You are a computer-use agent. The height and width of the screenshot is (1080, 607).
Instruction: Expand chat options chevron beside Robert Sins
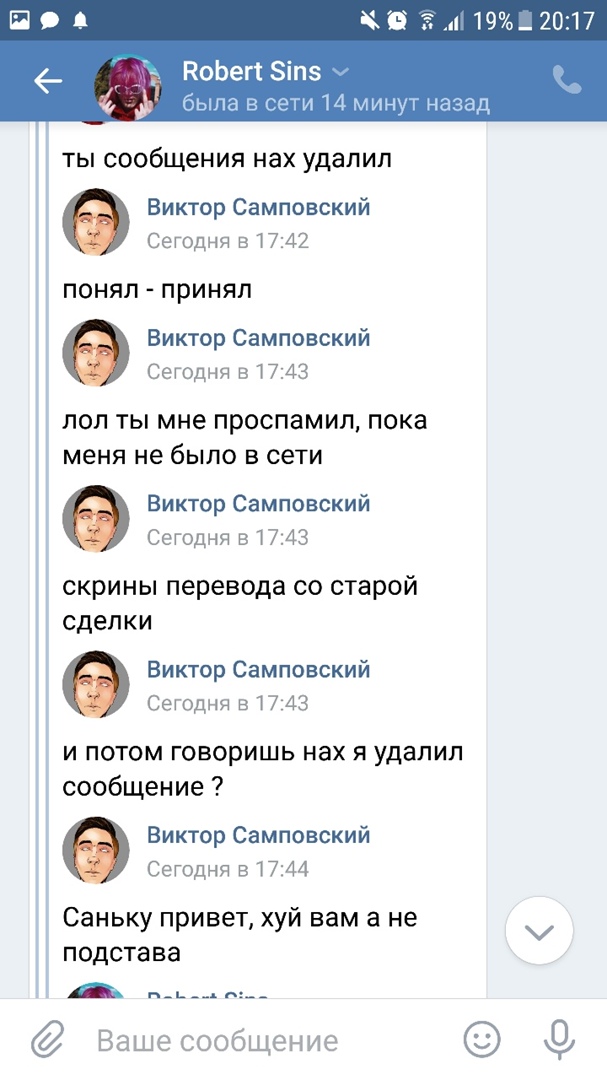click(341, 72)
